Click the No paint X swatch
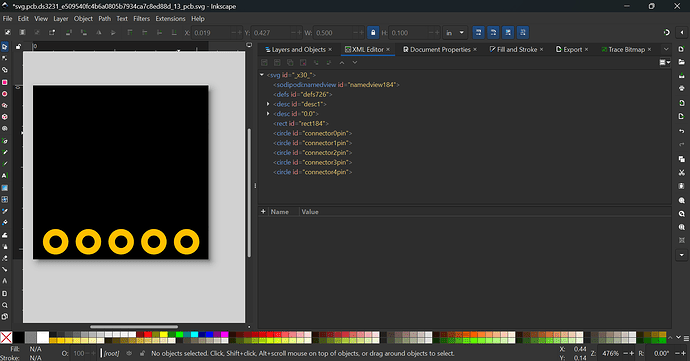This screenshot has width=690, height=361. (x=6, y=338)
